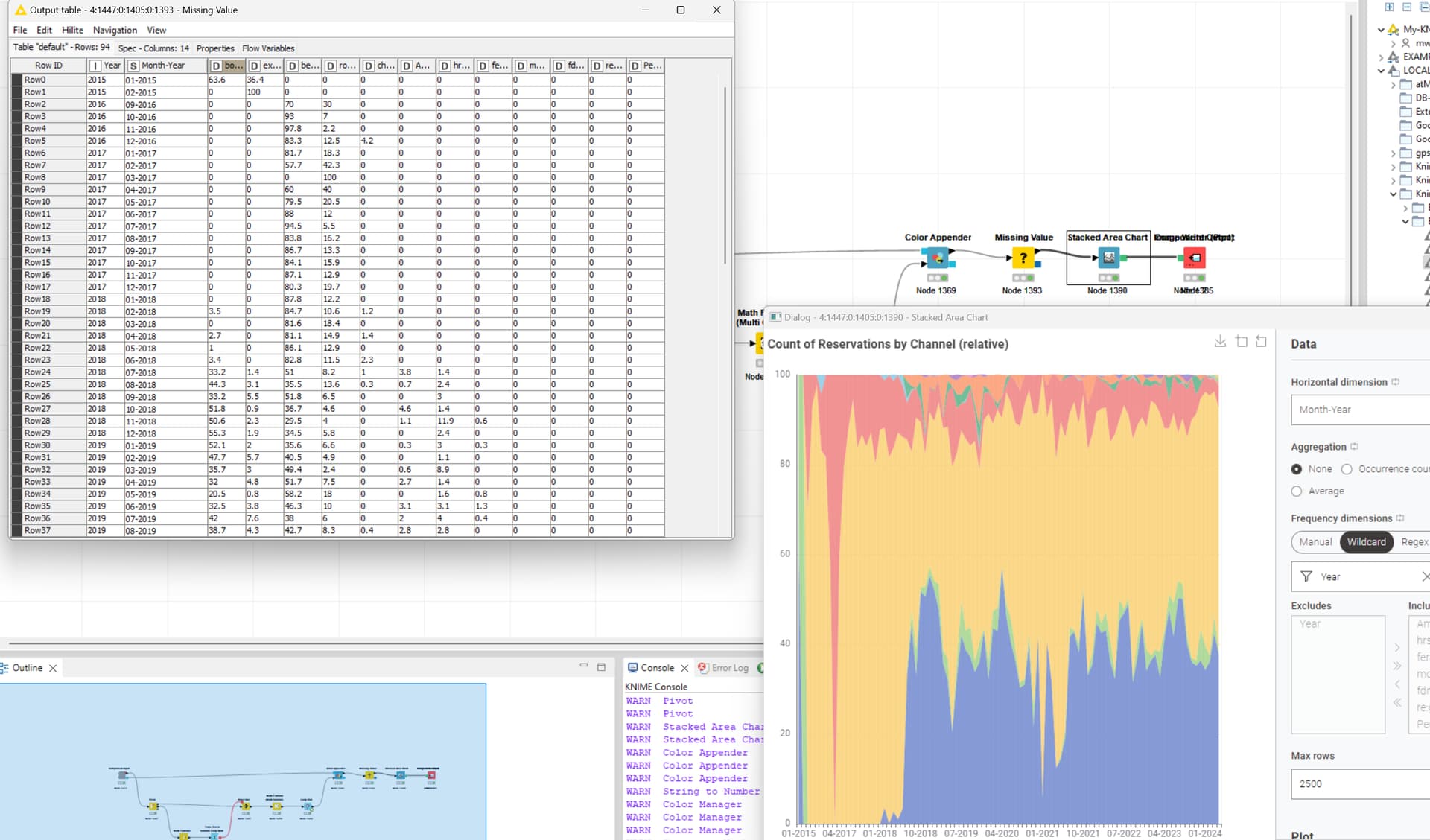Click the move-all-right double arrow
The width and height of the screenshot is (1430, 840).
point(1397,666)
